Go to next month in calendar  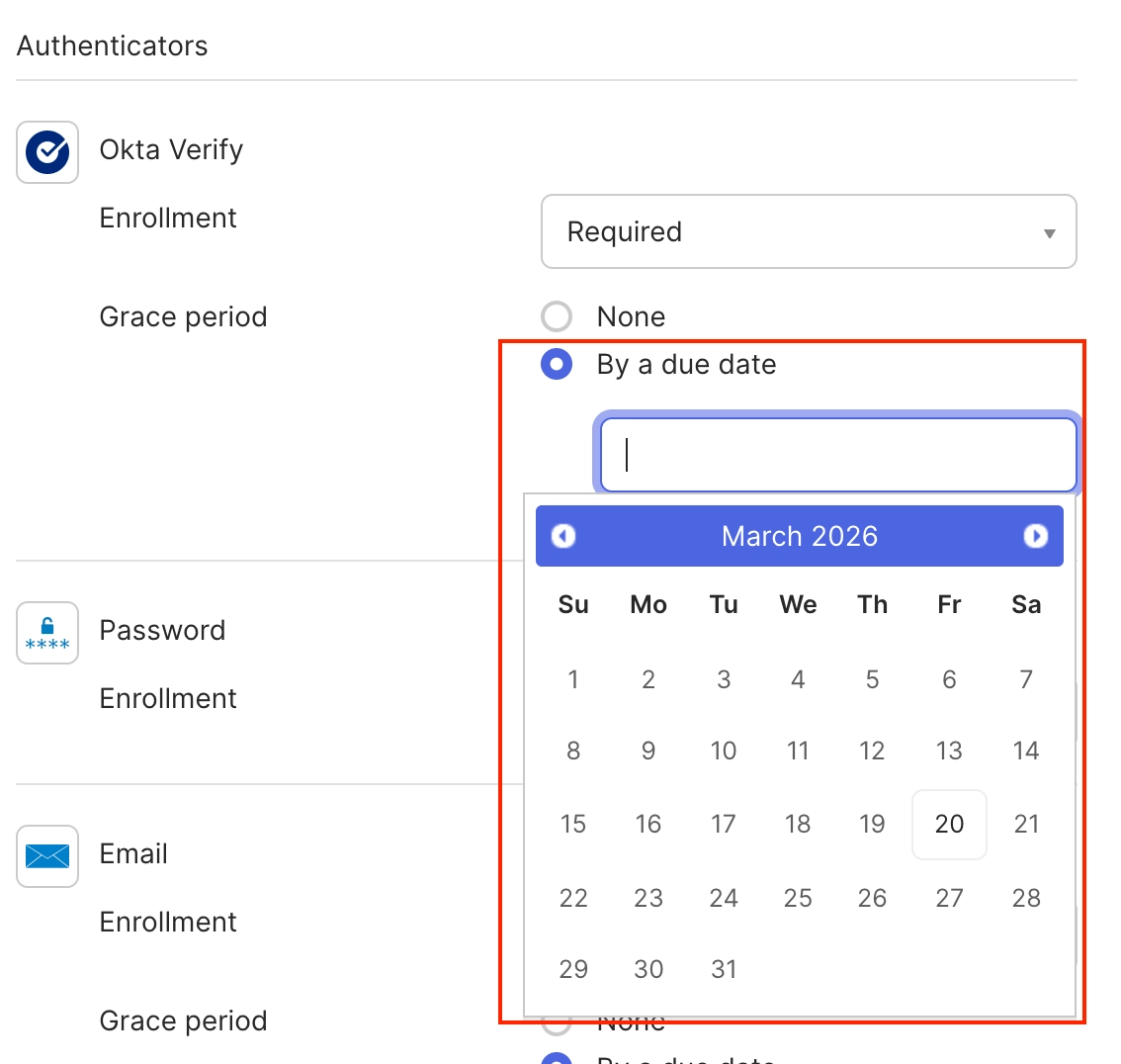pyautogui.click(x=1035, y=536)
